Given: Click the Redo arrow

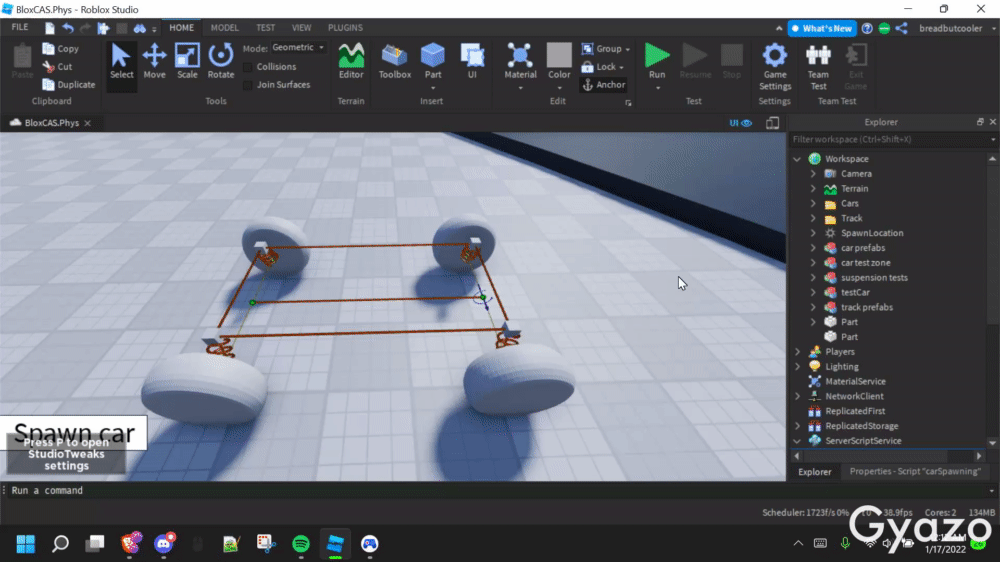Looking at the screenshot, I should click(85, 28).
